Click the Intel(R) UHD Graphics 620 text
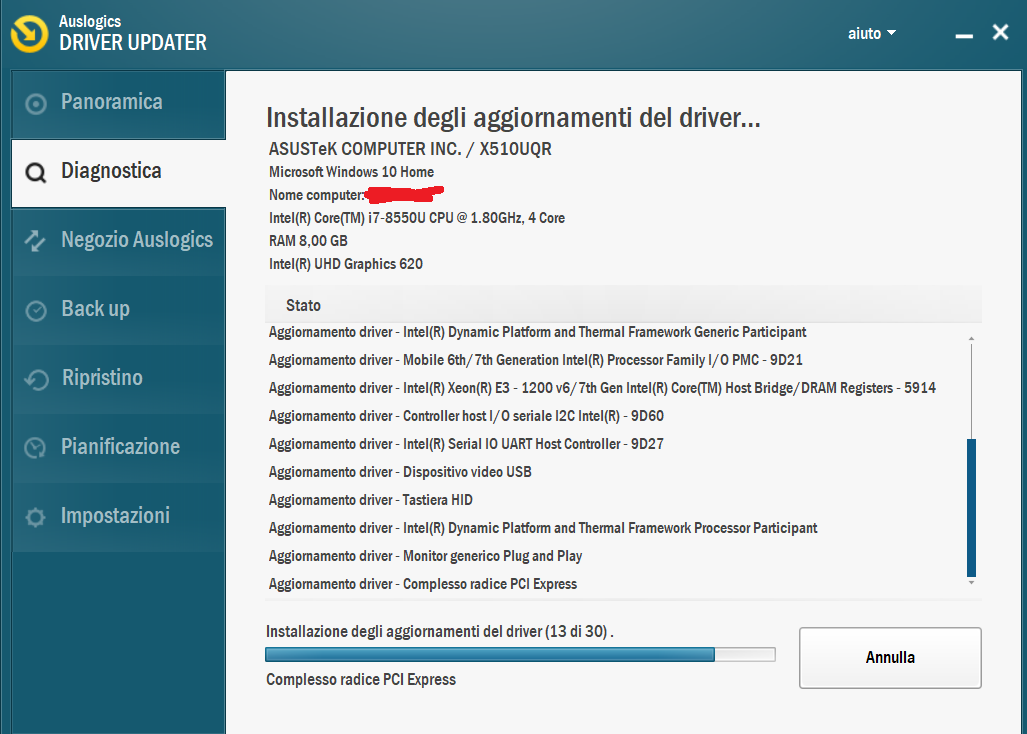 coord(346,264)
